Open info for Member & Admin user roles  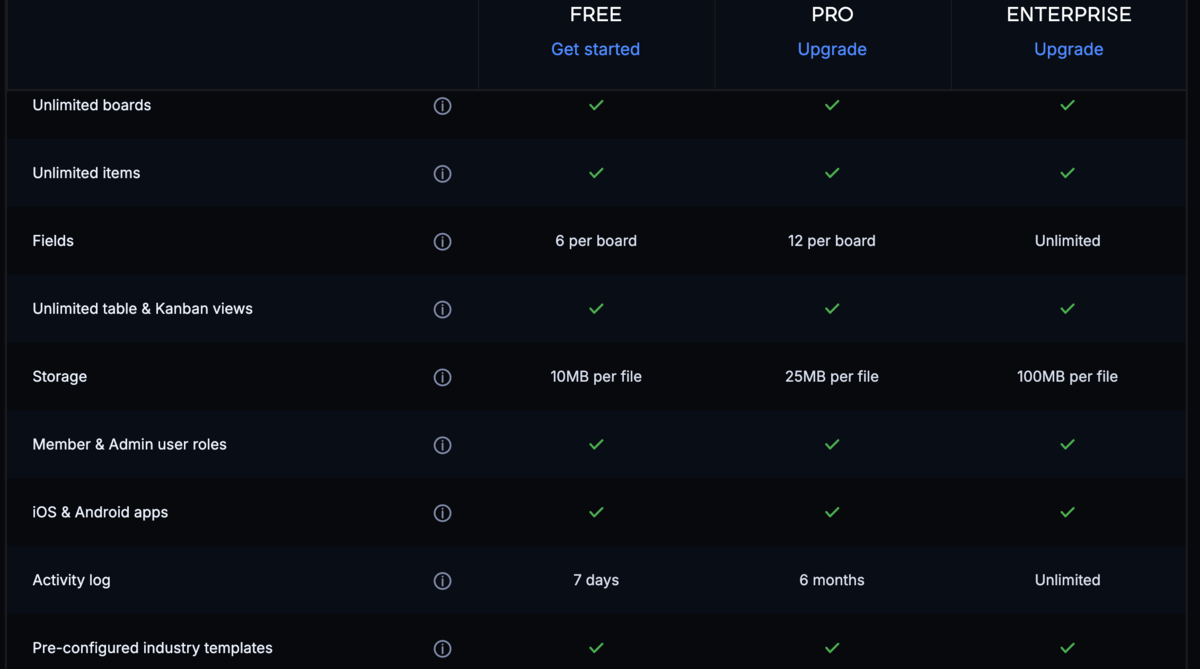click(442, 446)
